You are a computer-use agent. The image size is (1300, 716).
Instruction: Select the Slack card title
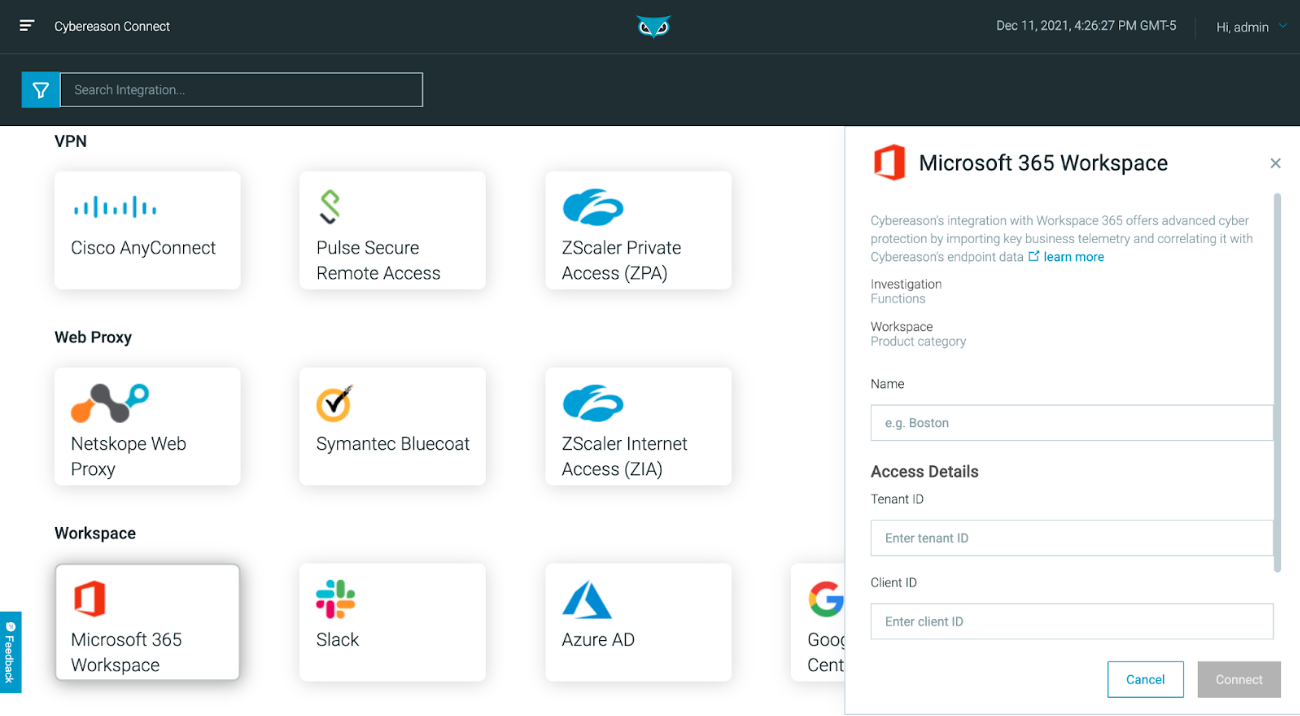click(x=337, y=640)
